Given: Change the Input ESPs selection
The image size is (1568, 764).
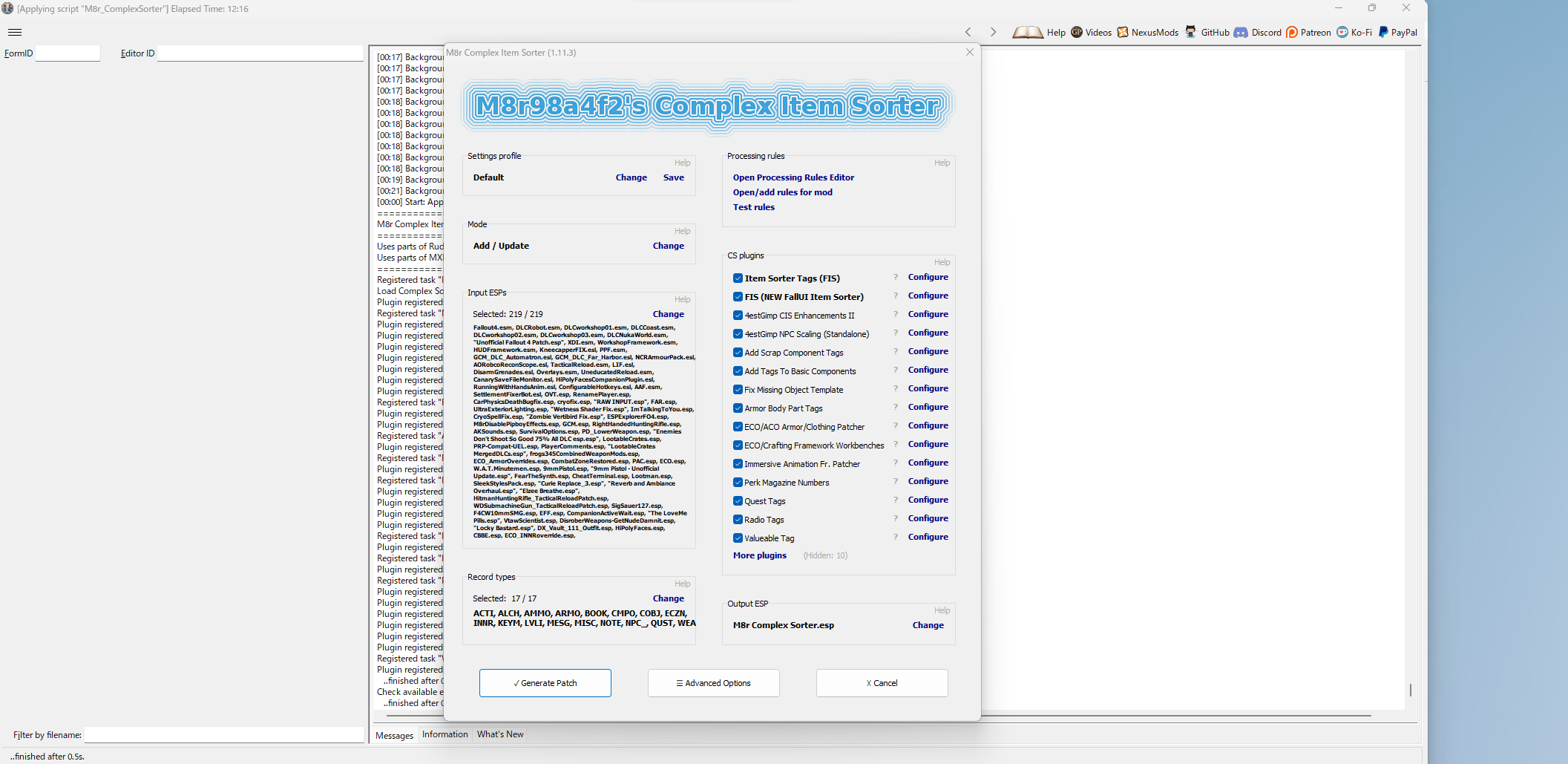Looking at the screenshot, I should click(x=669, y=314).
